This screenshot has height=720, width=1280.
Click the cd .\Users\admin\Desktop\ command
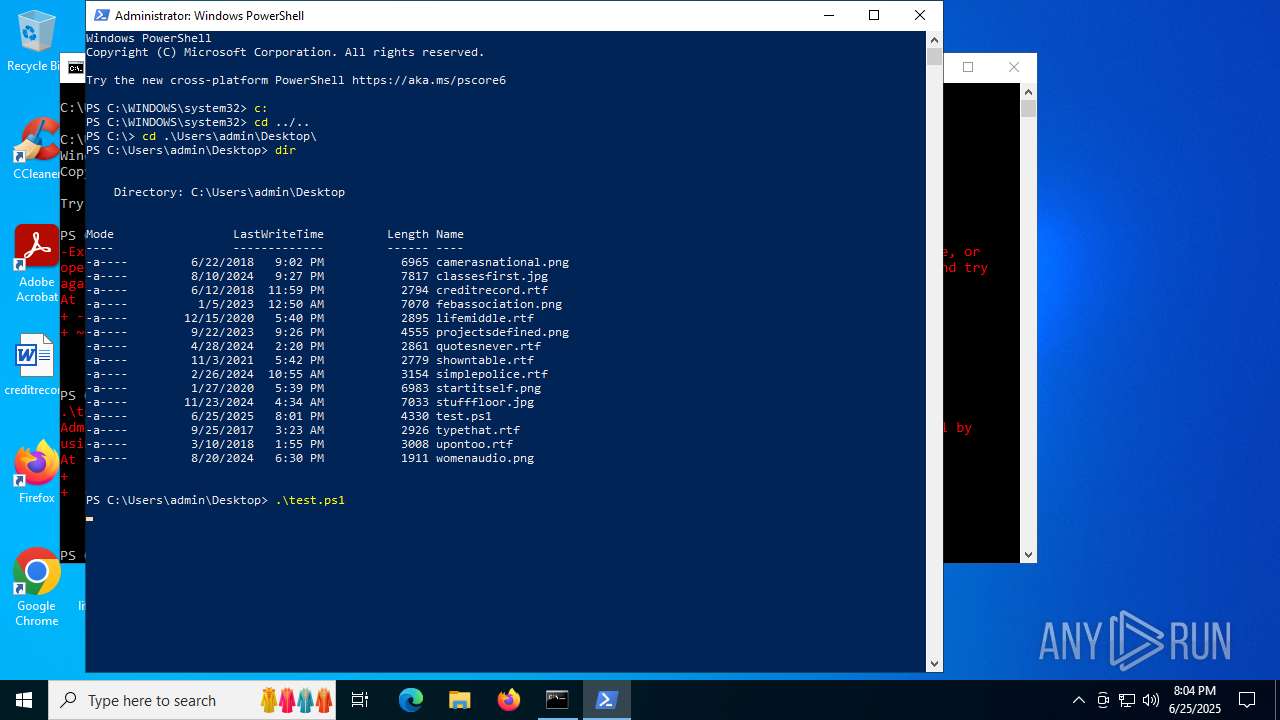point(229,136)
